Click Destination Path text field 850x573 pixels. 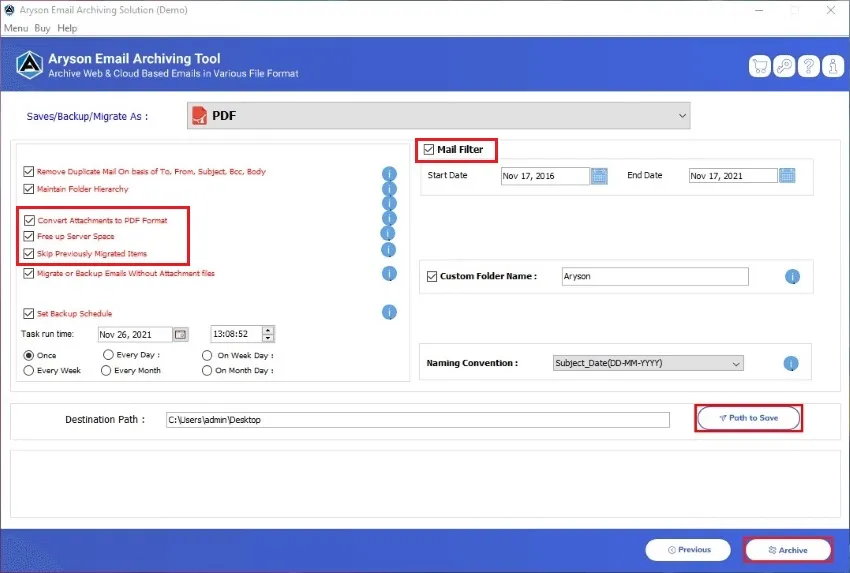tap(417, 420)
